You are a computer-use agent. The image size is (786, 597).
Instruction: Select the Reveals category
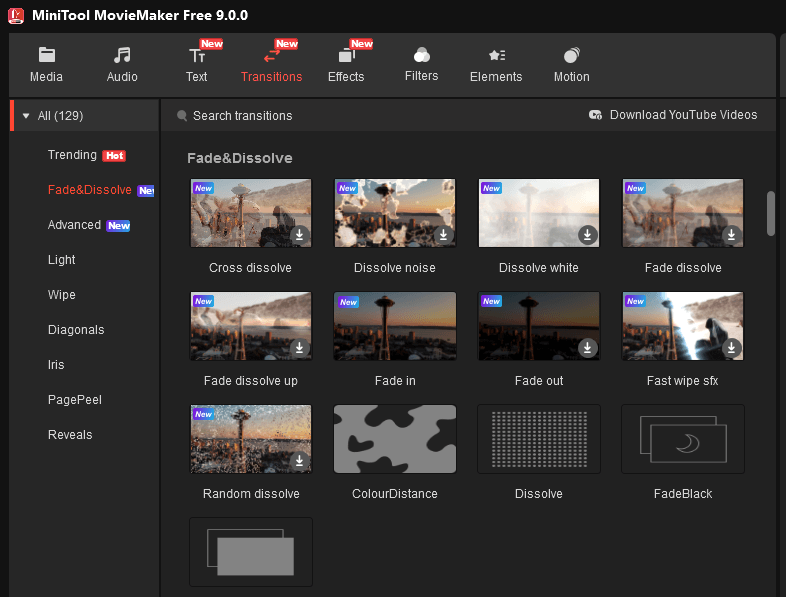[x=70, y=435]
